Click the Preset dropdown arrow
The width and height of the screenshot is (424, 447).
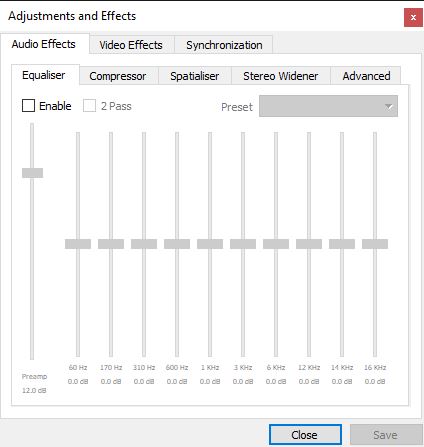point(388,107)
